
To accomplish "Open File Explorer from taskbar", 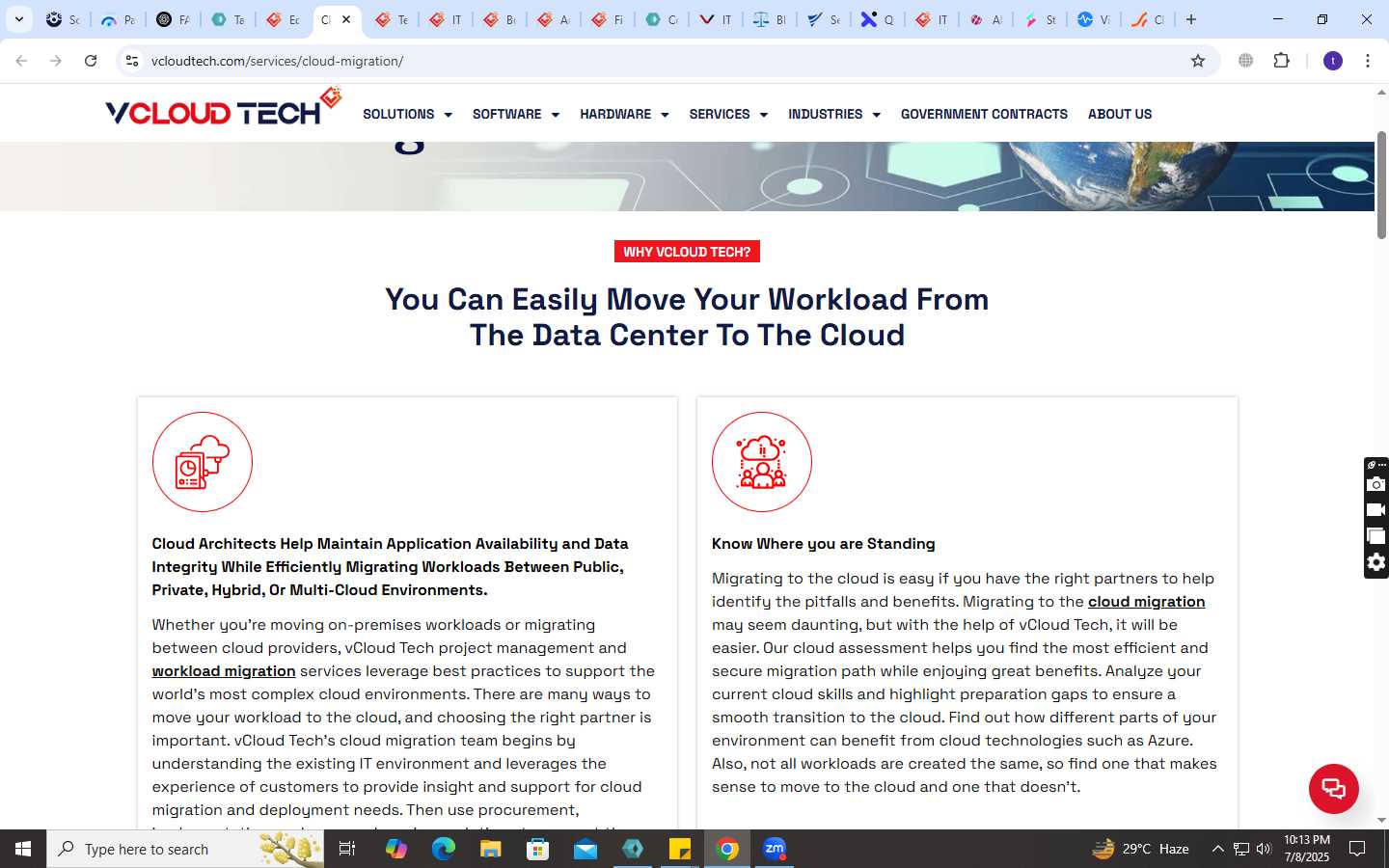I will tap(491, 849).
